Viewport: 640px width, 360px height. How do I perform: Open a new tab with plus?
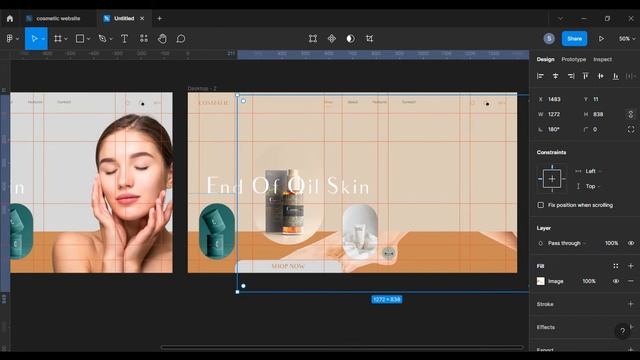coord(160,18)
